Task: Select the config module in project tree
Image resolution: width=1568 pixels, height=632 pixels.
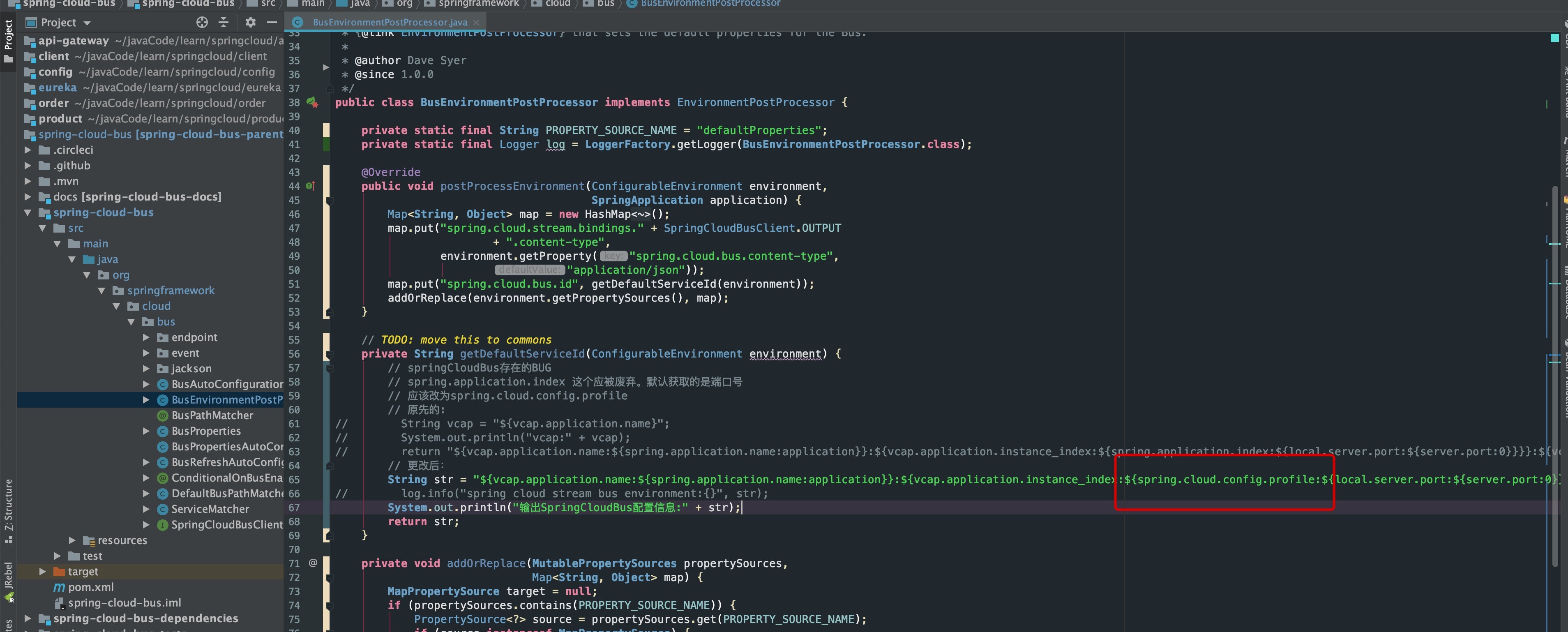Action: 55,72
